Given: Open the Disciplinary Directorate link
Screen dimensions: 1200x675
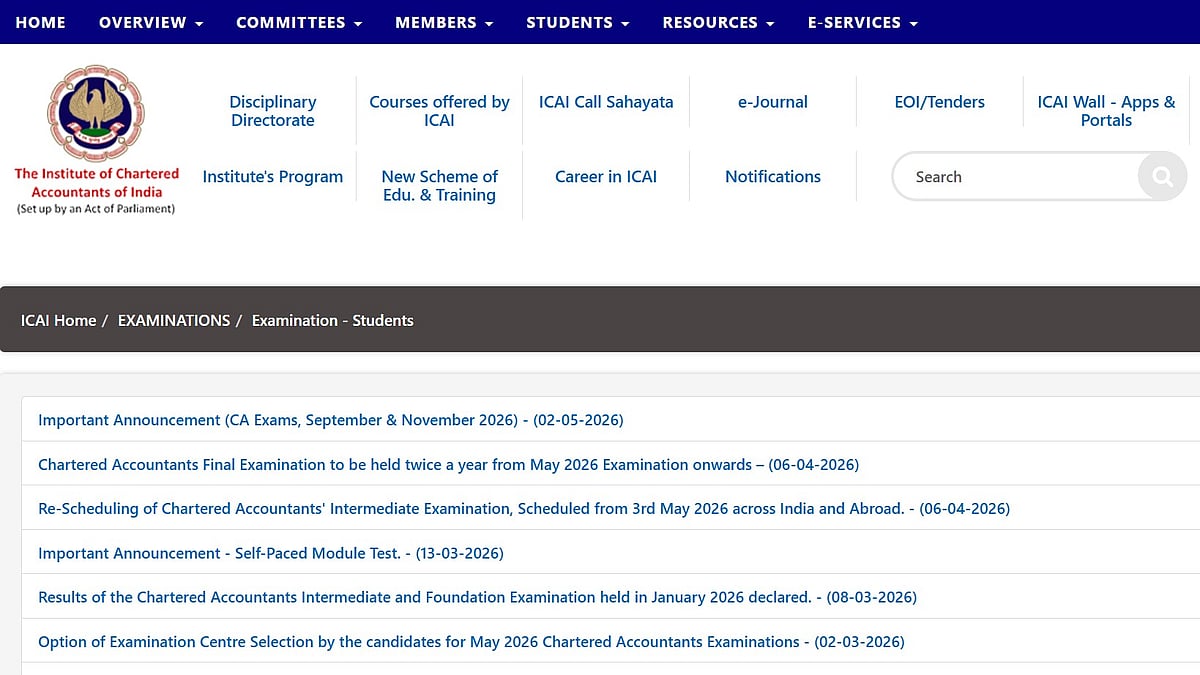Looking at the screenshot, I should pyautogui.click(x=273, y=111).
